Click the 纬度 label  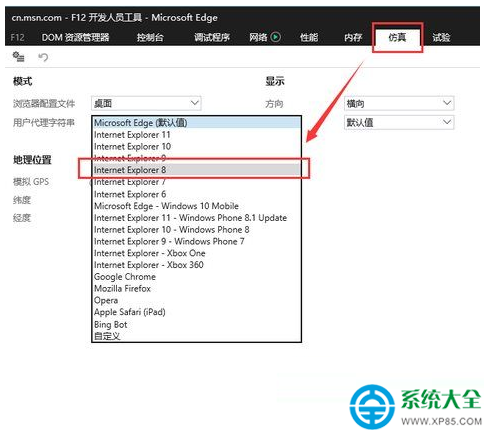pyautogui.click(x=22, y=200)
